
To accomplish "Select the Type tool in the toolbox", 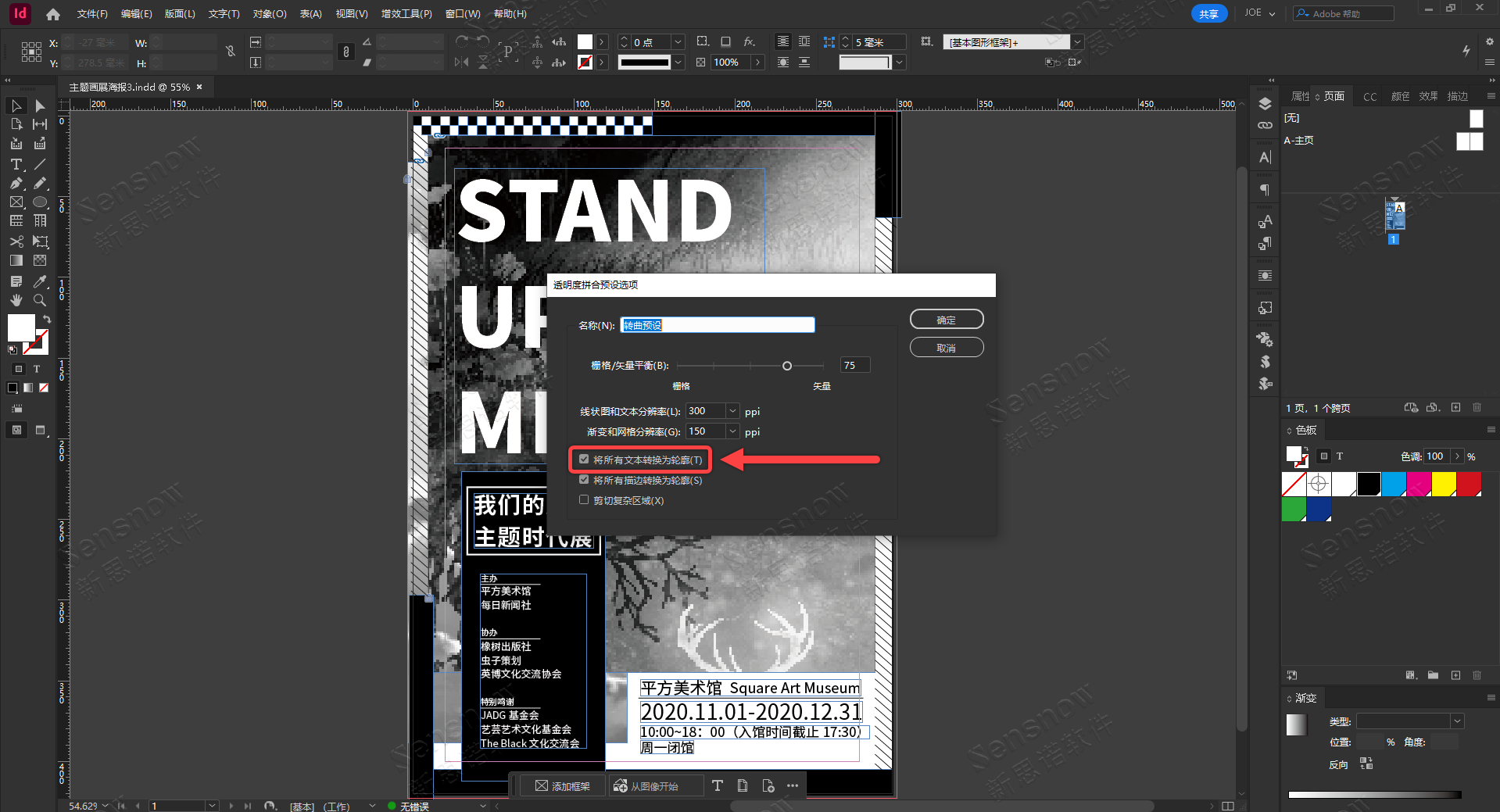I will (16, 164).
